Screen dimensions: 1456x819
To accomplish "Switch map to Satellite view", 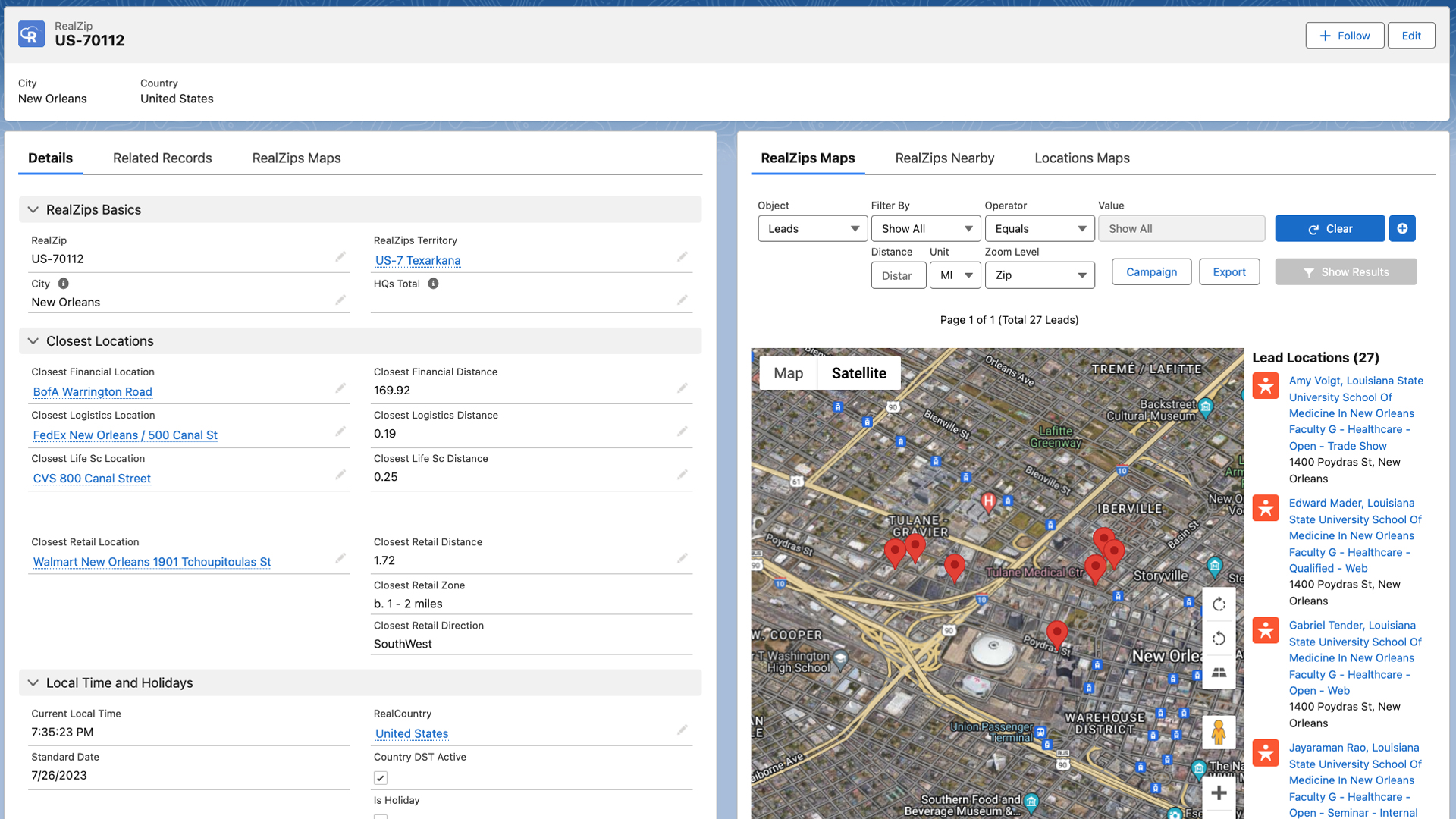I will tap(858, 373).
